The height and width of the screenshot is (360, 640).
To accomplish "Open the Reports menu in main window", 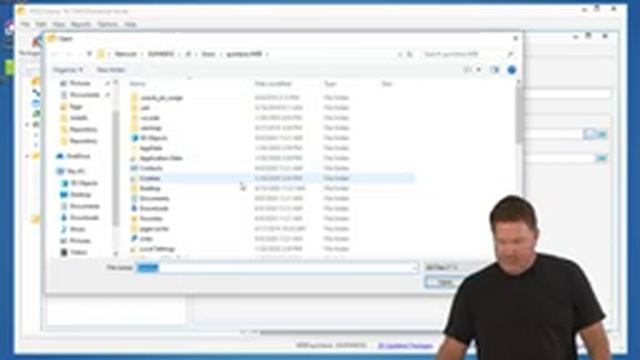I will click(81, 24).
